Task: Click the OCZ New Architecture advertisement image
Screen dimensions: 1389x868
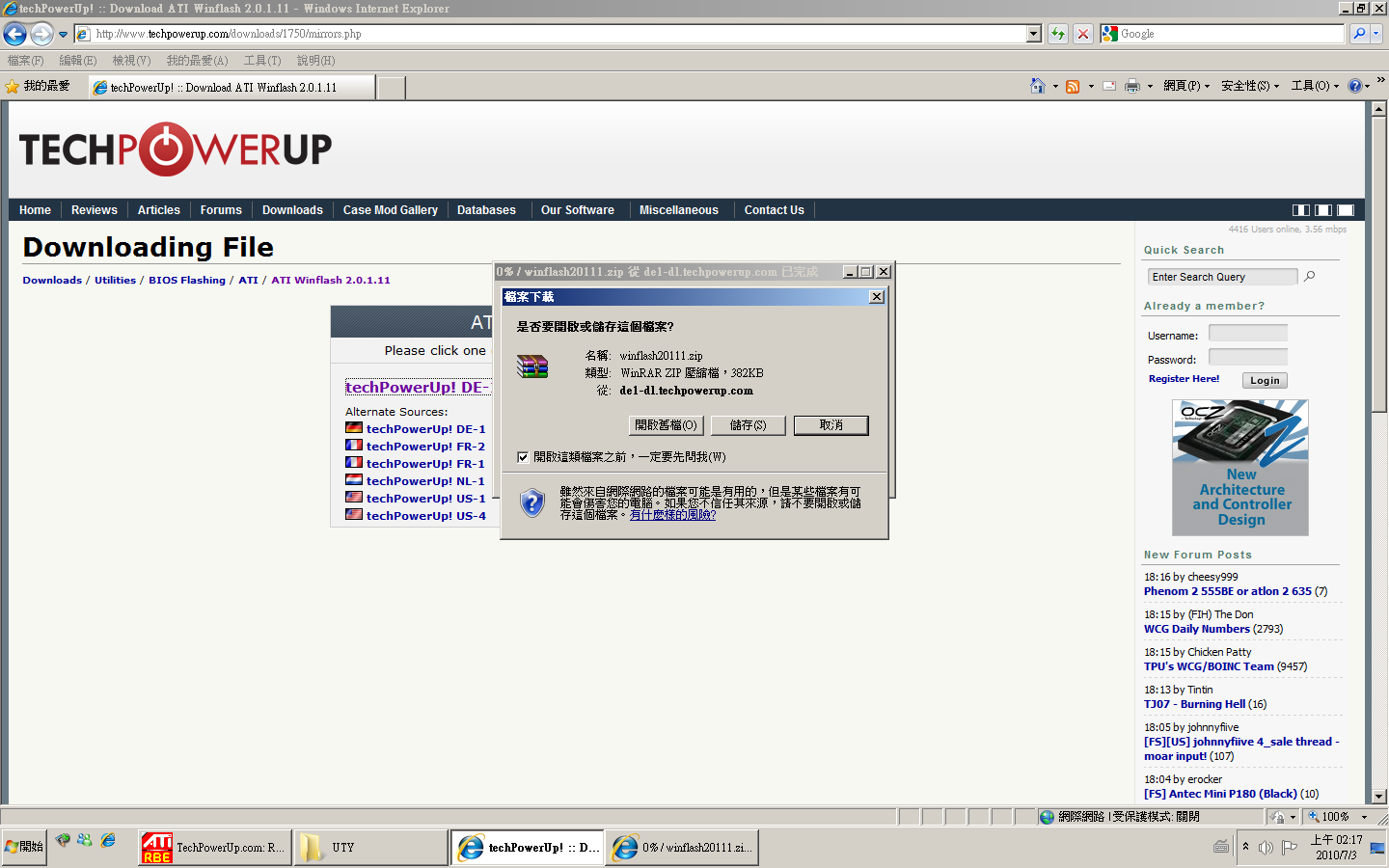Action: pyautogui.click(x=1240, y=468)
